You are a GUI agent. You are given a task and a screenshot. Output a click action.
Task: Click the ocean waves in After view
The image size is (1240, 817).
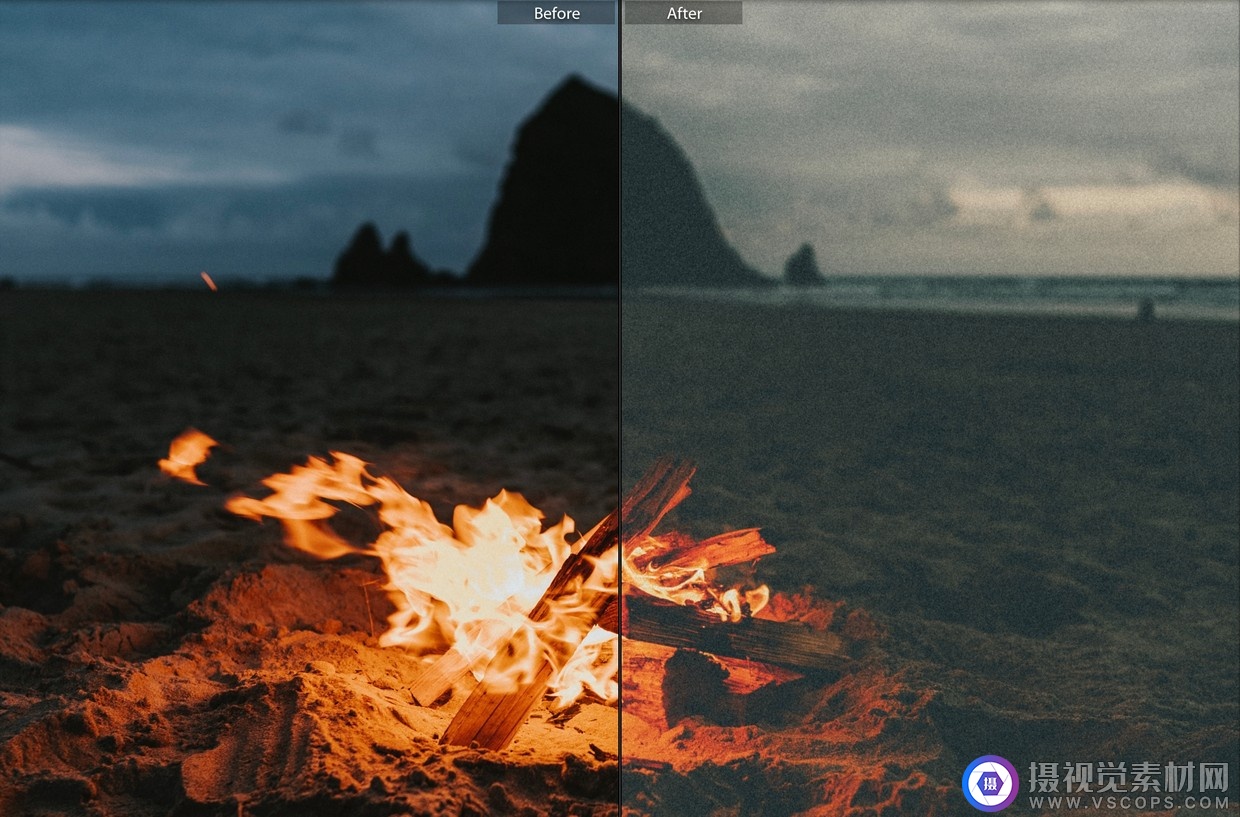pyautogui.click(x=1000, y=295)
